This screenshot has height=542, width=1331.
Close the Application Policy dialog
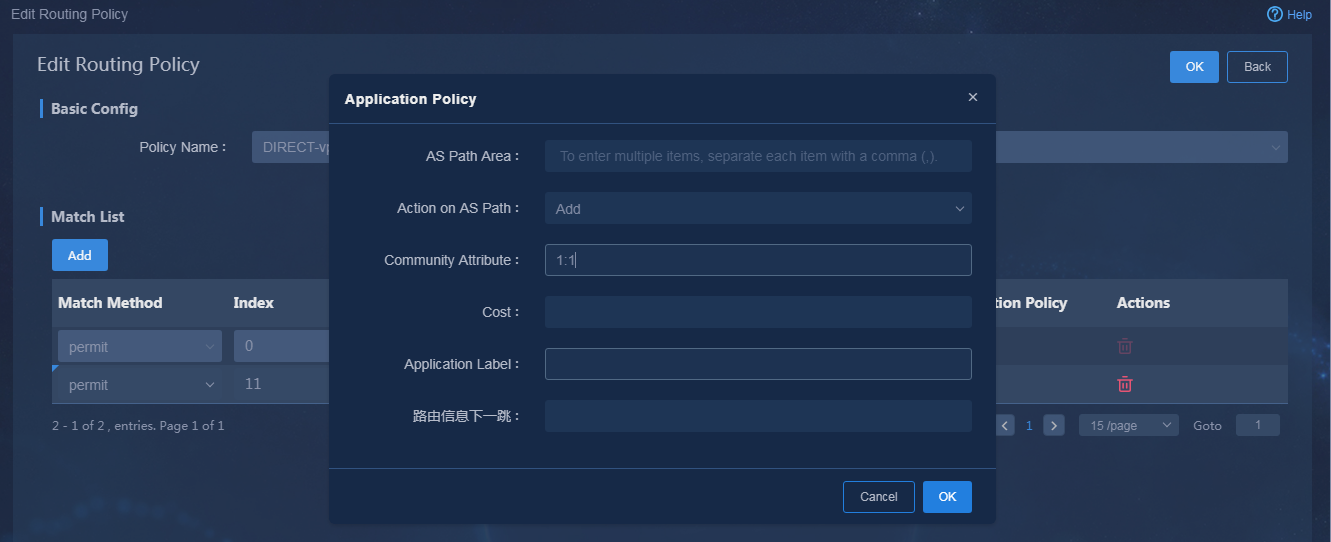[x=973, y=97]
